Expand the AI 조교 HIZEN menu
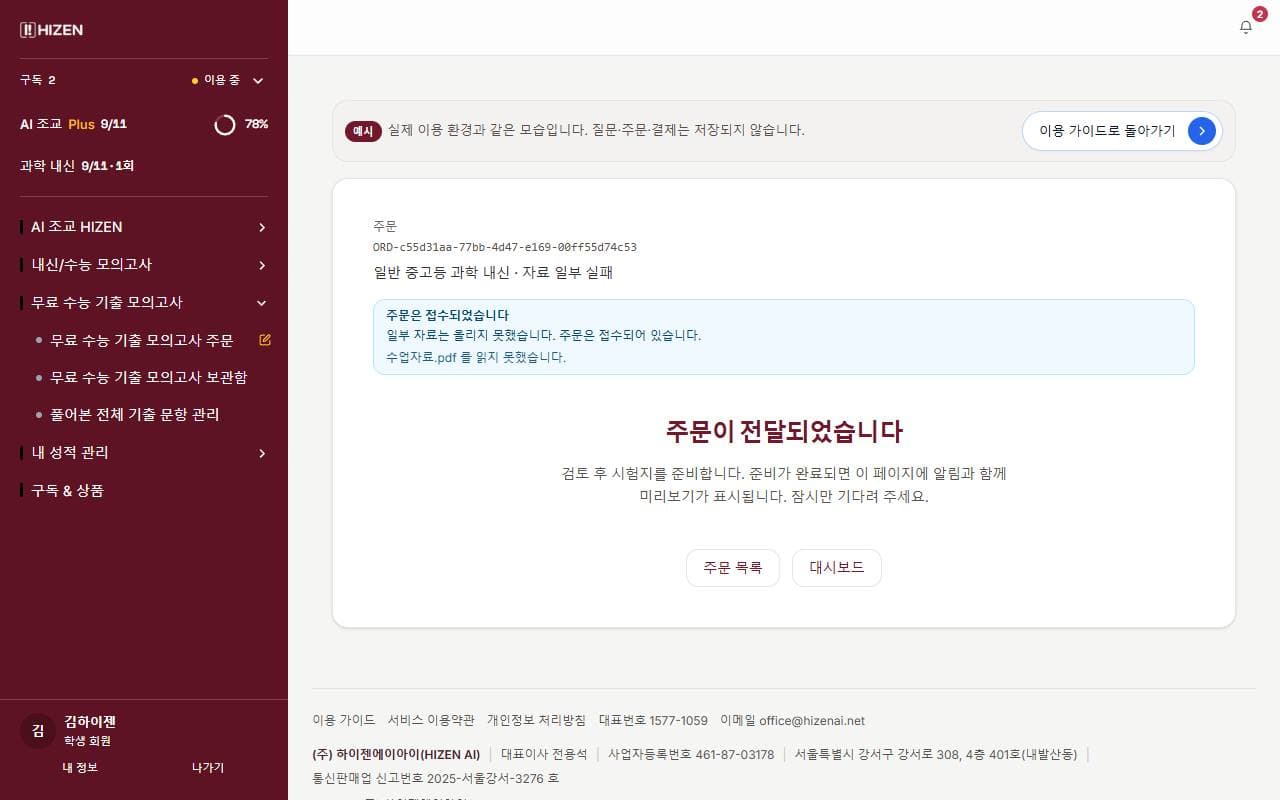1280x800 pixels. 144,227
